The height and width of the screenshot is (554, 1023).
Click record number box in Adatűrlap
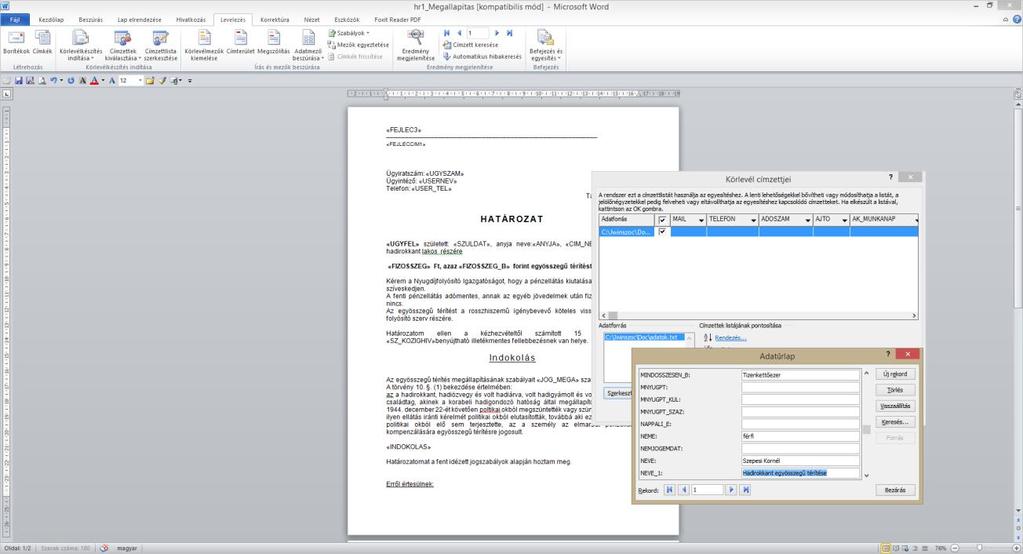point(707,489)
